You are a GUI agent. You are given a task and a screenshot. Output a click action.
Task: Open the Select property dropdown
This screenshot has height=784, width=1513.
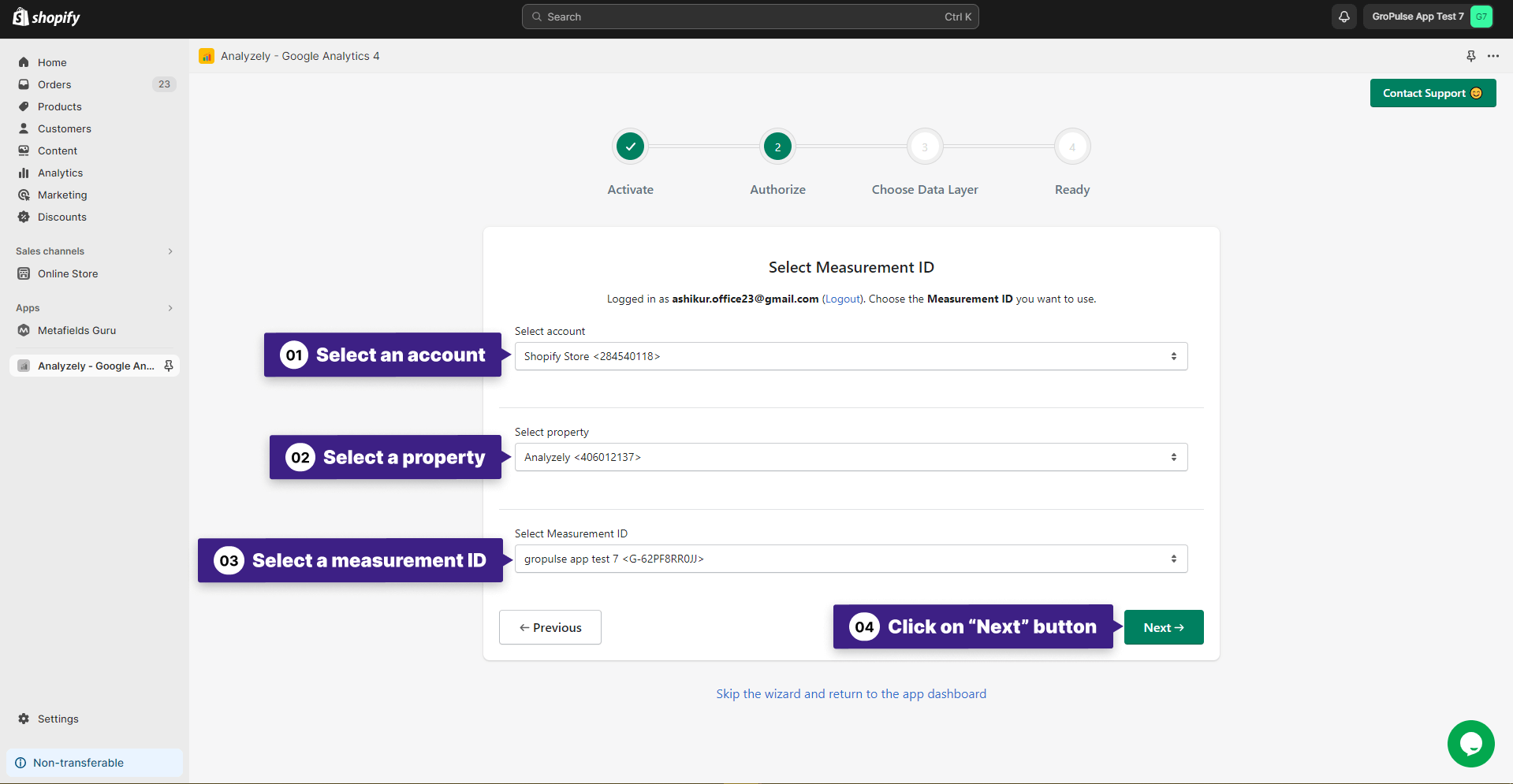(851, 457)
